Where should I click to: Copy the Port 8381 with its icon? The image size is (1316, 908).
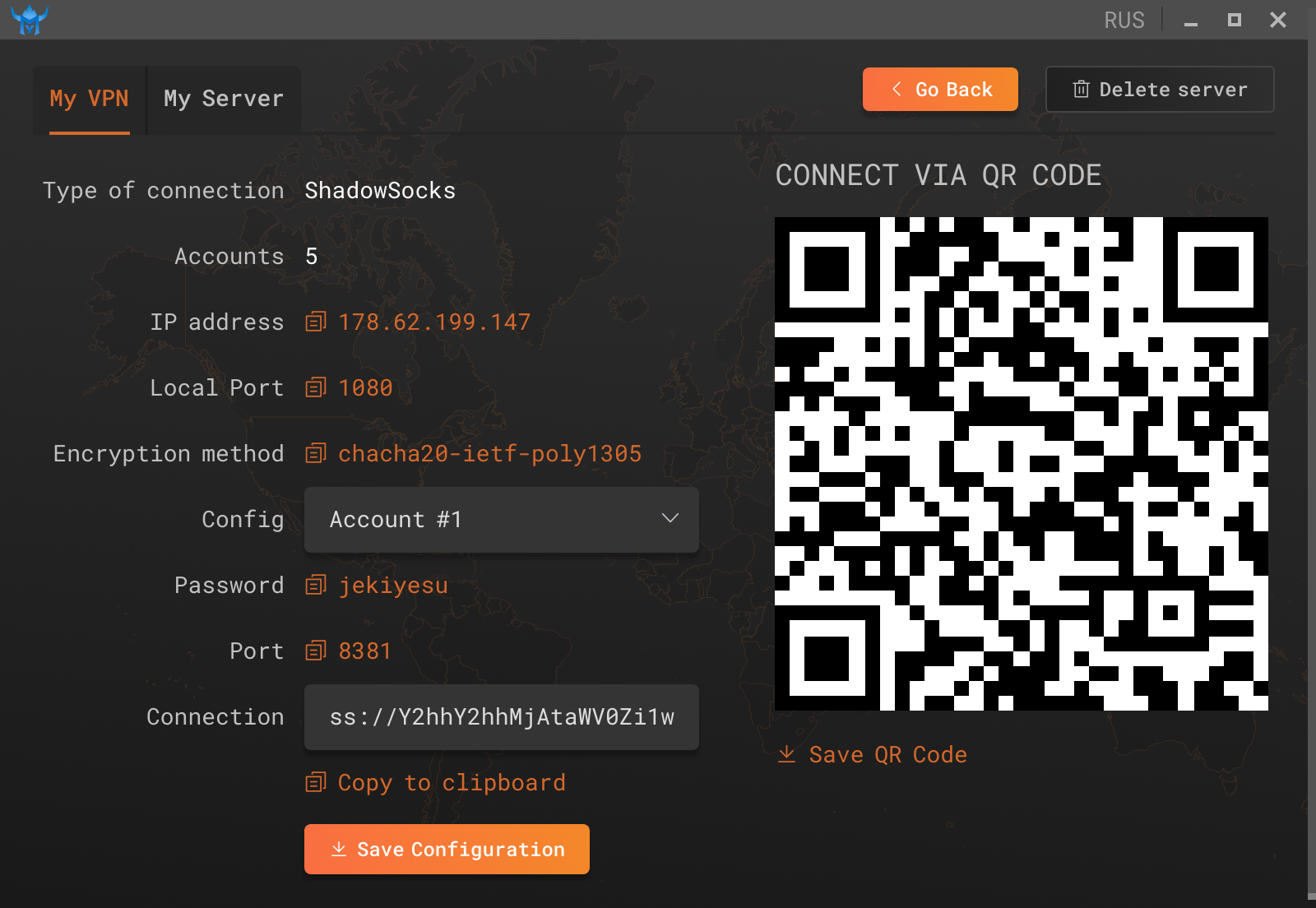pos(316,651)
